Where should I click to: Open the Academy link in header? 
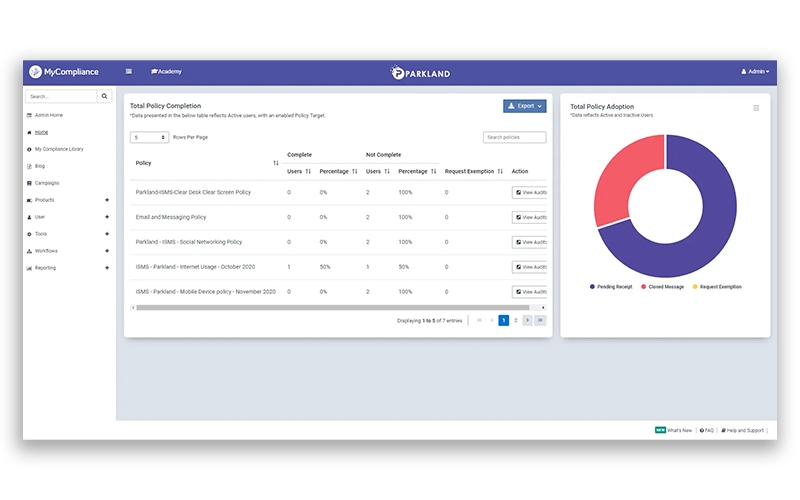pyautogui.click(x=166, y=72)
